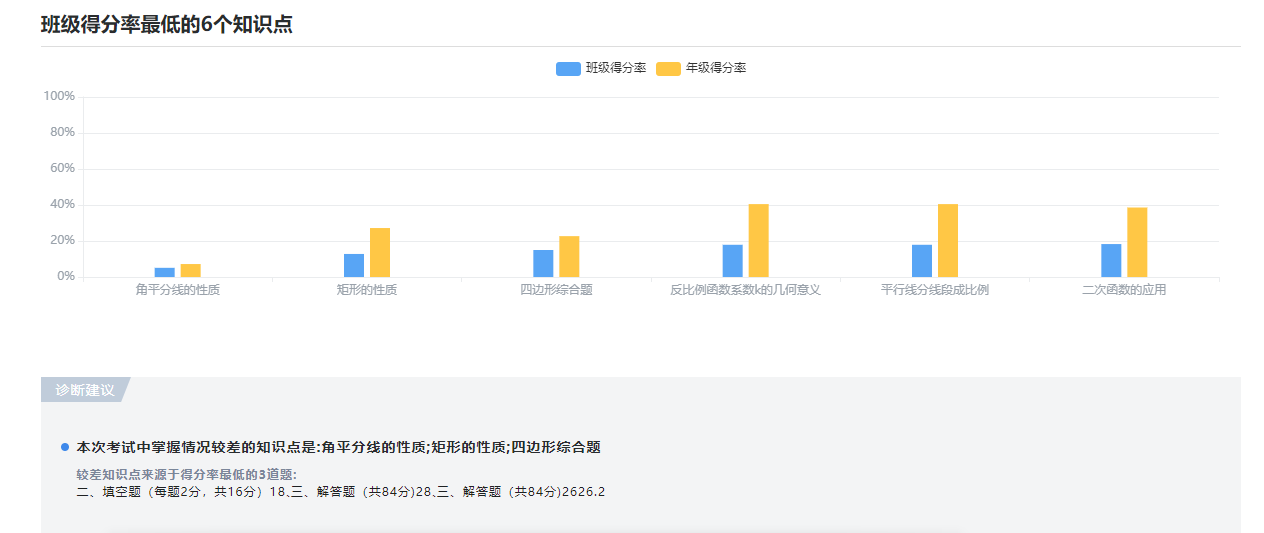1264x533 pixels.
Task: Toggle the 年级得分率 legend item
Action: 701,68
